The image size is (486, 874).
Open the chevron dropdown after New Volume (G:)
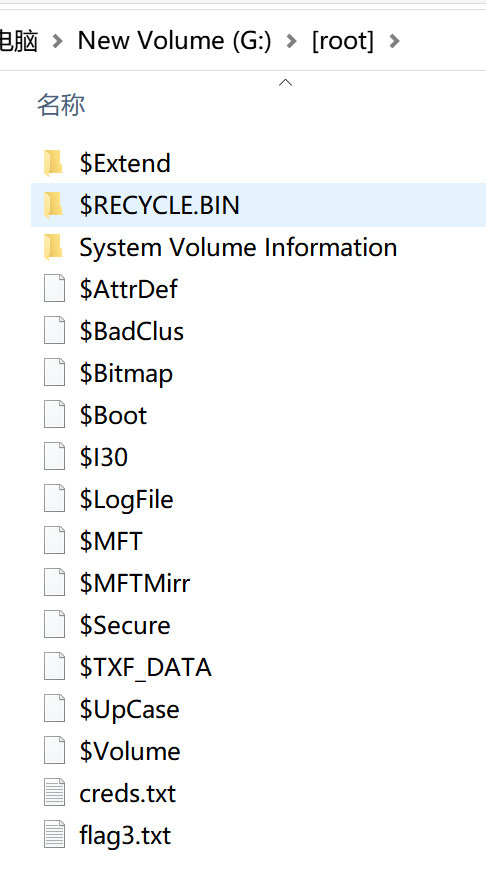click(x=291, y=41)
